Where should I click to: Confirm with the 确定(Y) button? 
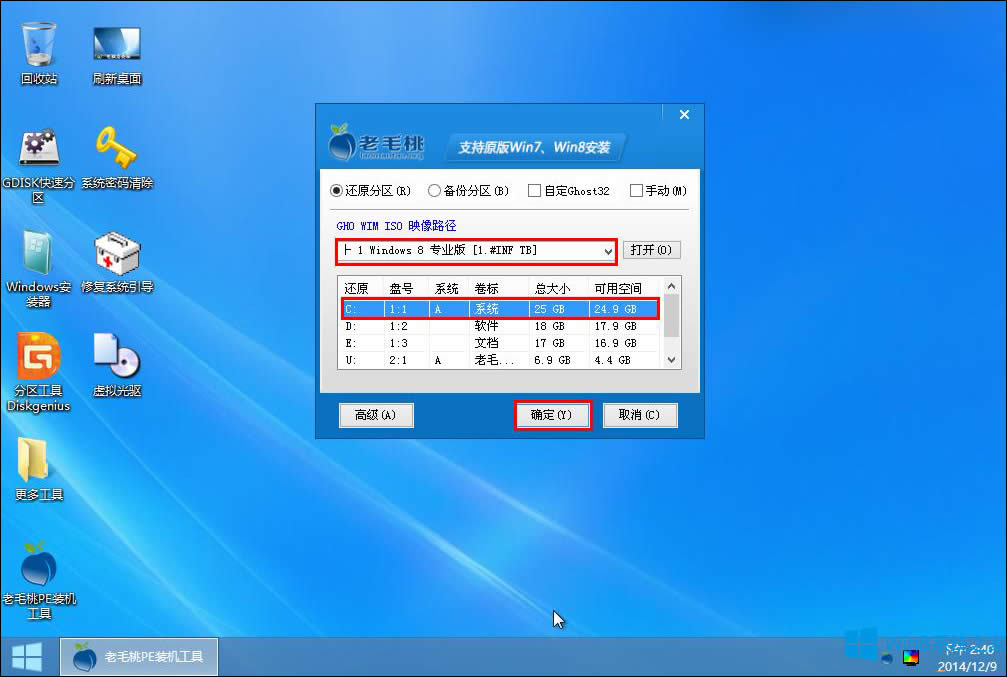click(552, 415)
